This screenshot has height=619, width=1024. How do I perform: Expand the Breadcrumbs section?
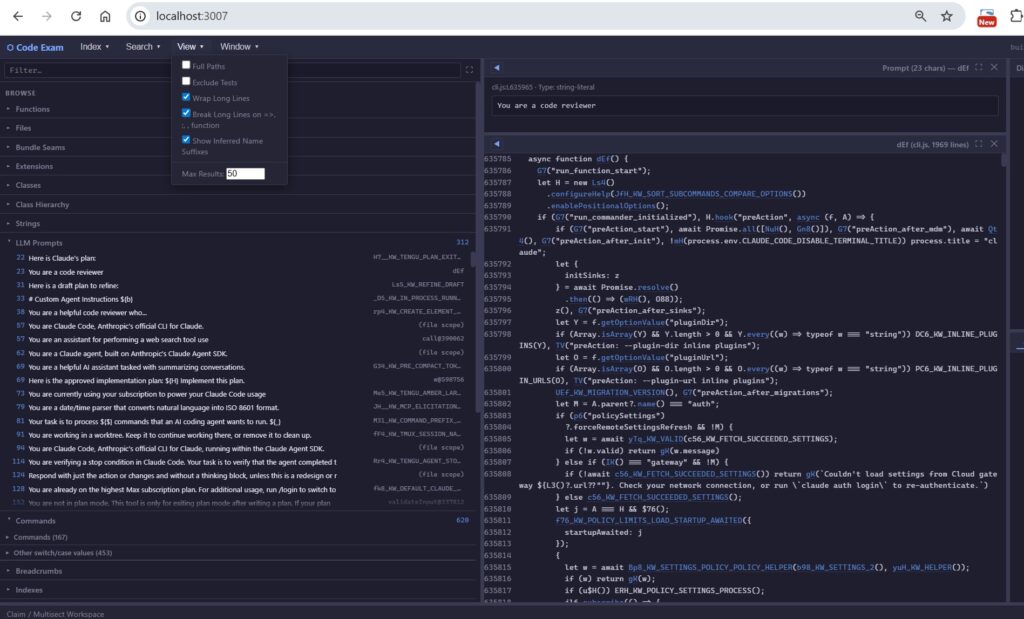pyautogui.click(x=39, y=571)
